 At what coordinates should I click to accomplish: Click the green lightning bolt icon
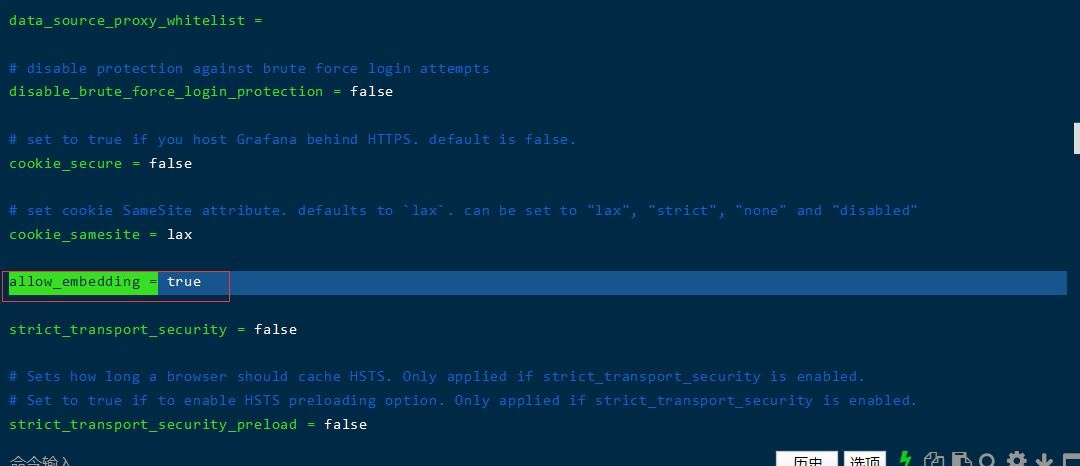[x=906, y=459]
